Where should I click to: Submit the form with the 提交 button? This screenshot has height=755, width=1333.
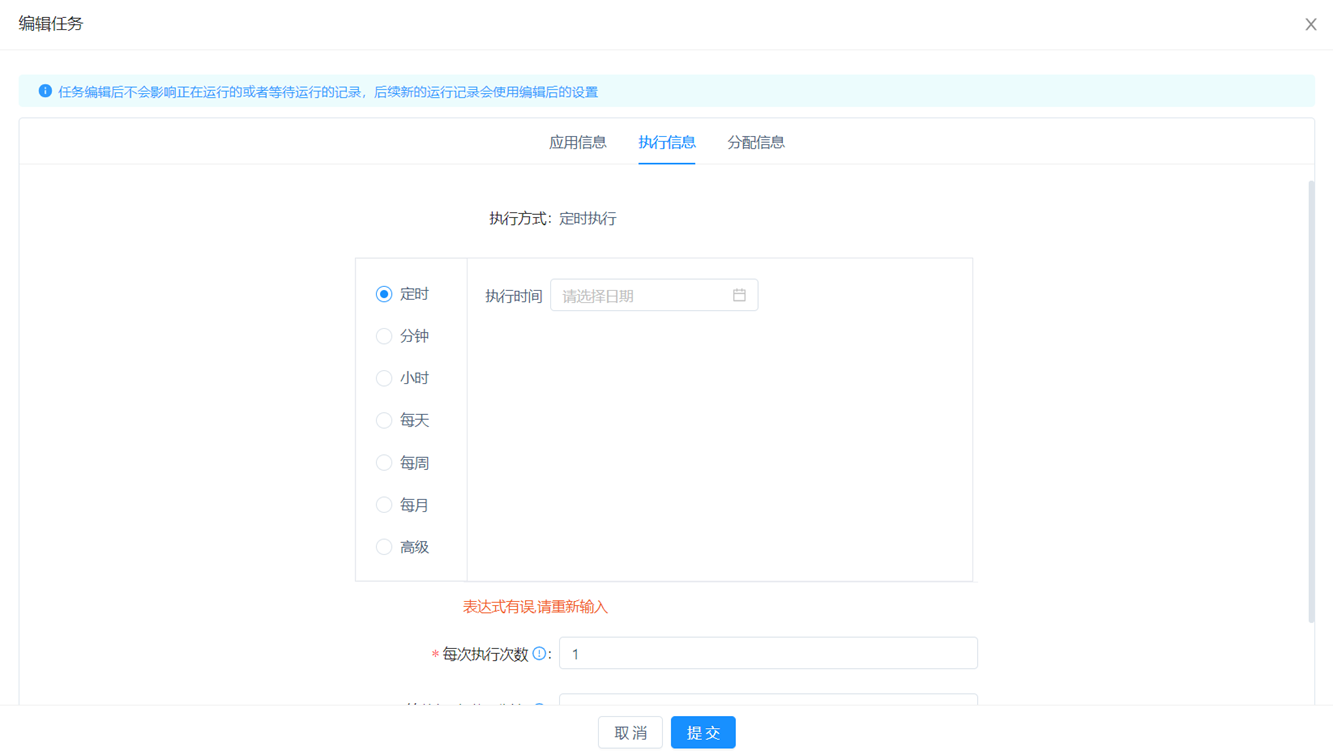click(703, 733)
